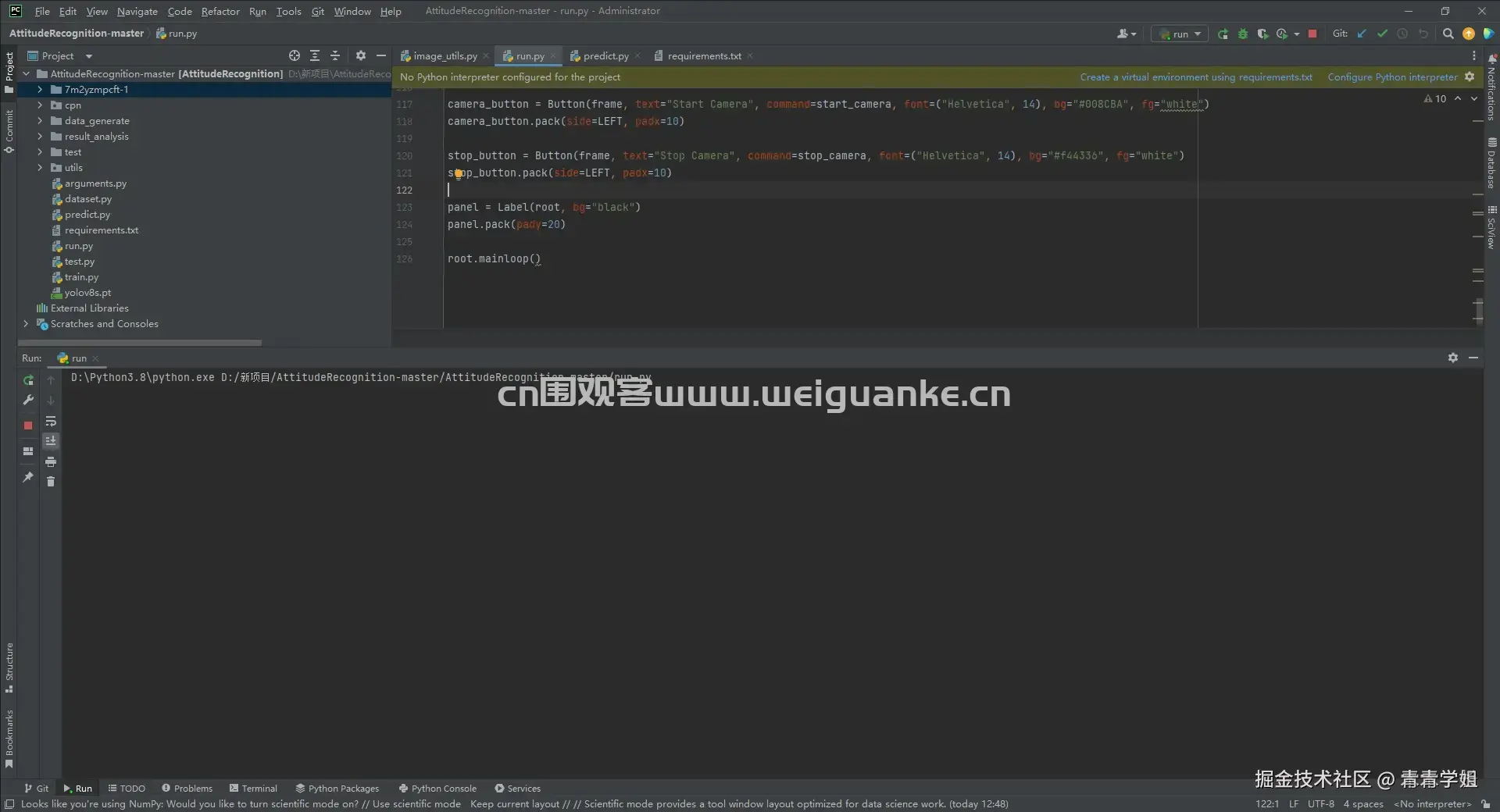Screen dimensions: 1500x812
Task: Open the run configuration dropdown
Action: pos(1180,34)
